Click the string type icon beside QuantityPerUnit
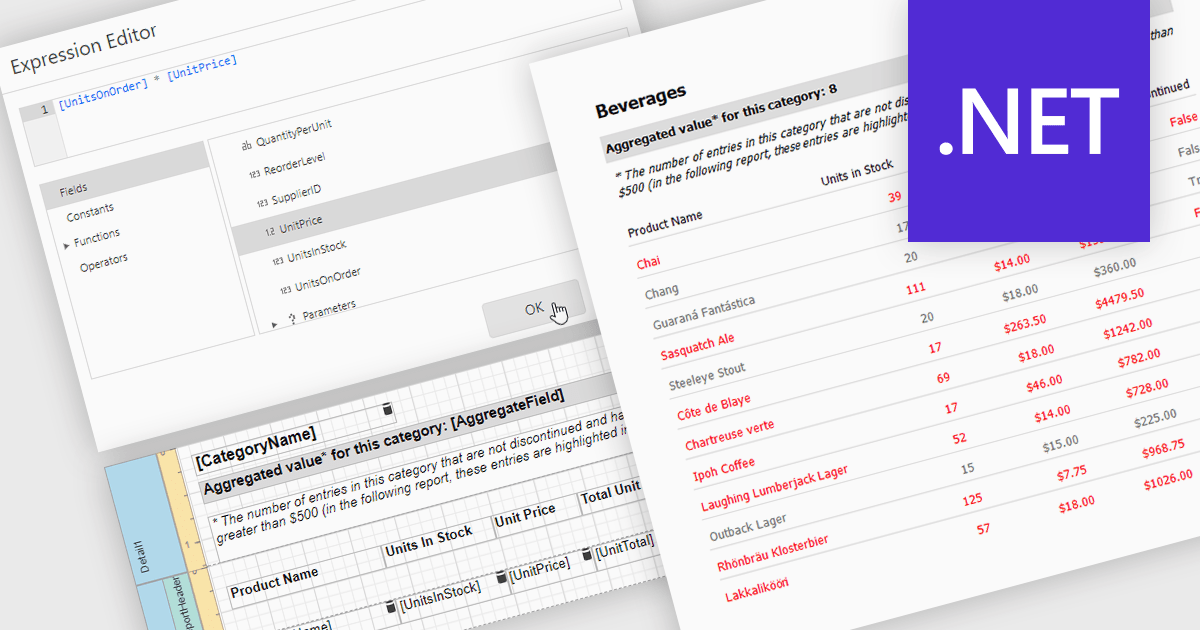The image size is (1200, 630). (246, 145)
